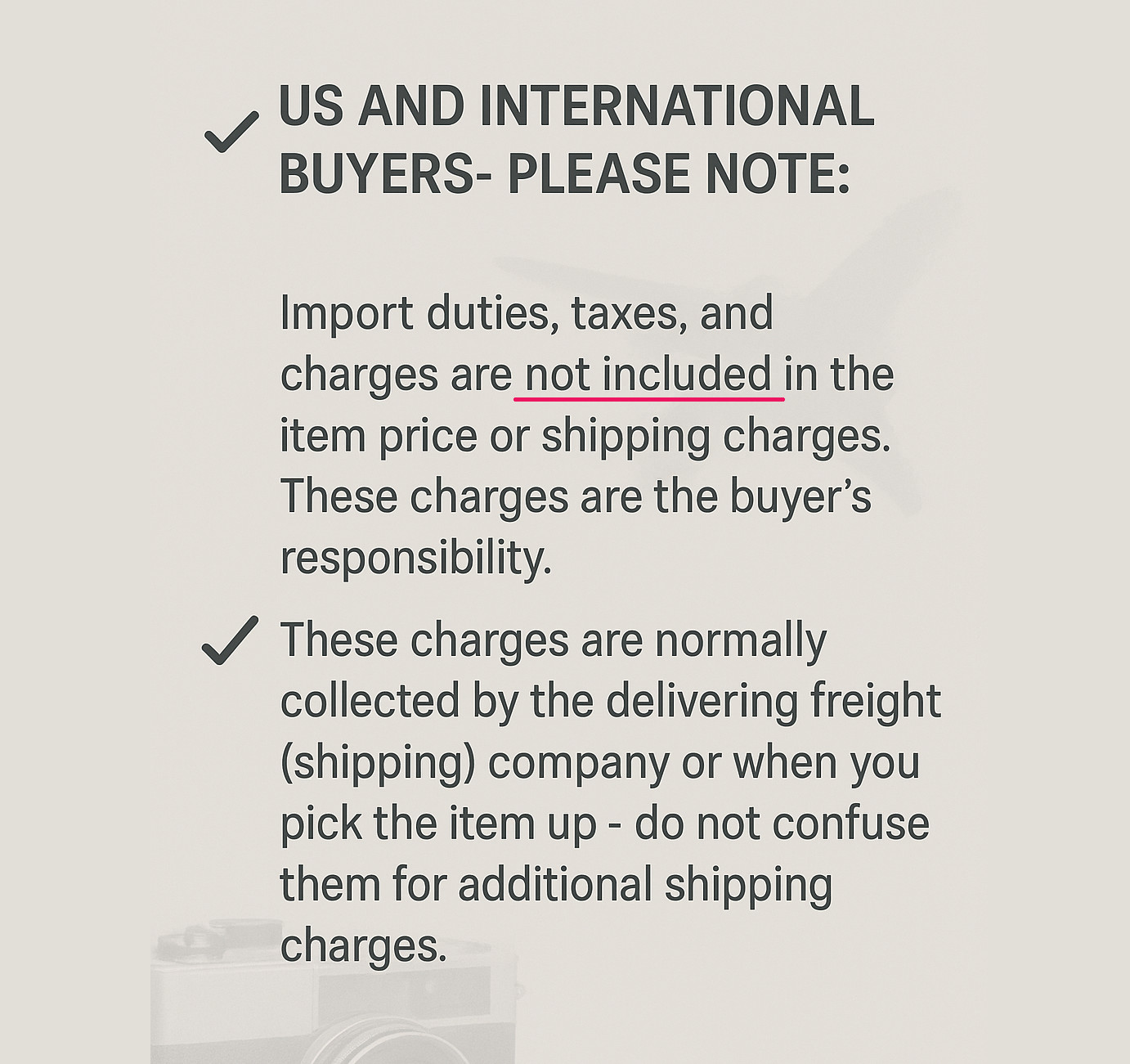This screenshot has height=1064, width=1130.
Task: Click 'These charges are the buyer's' line
Action: pyautogui.click(x=576, y=496)
